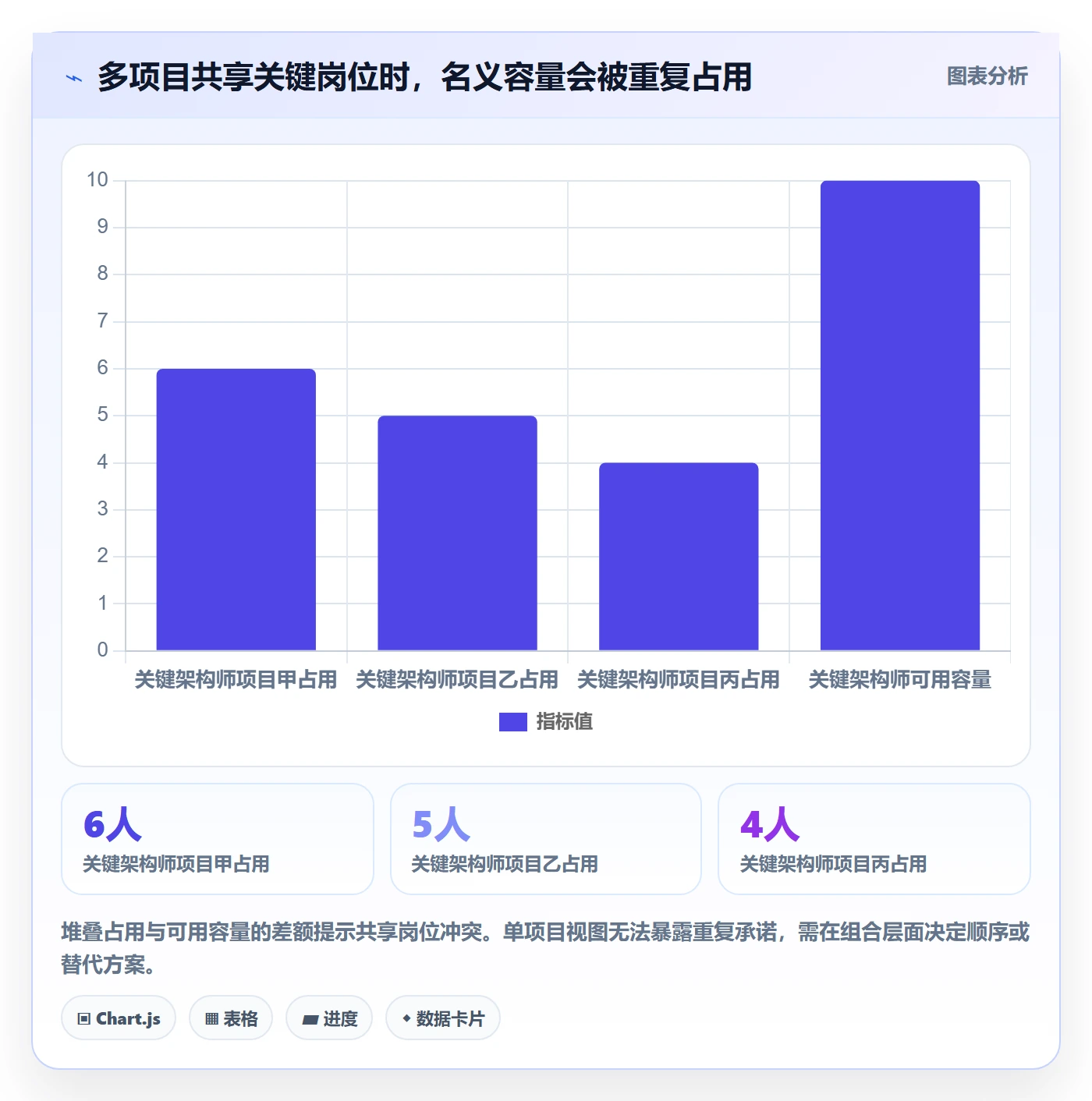Screen dimensions: 1092x1101
Task: Click the Chart.js tag chip
Action: (119, 1018)
